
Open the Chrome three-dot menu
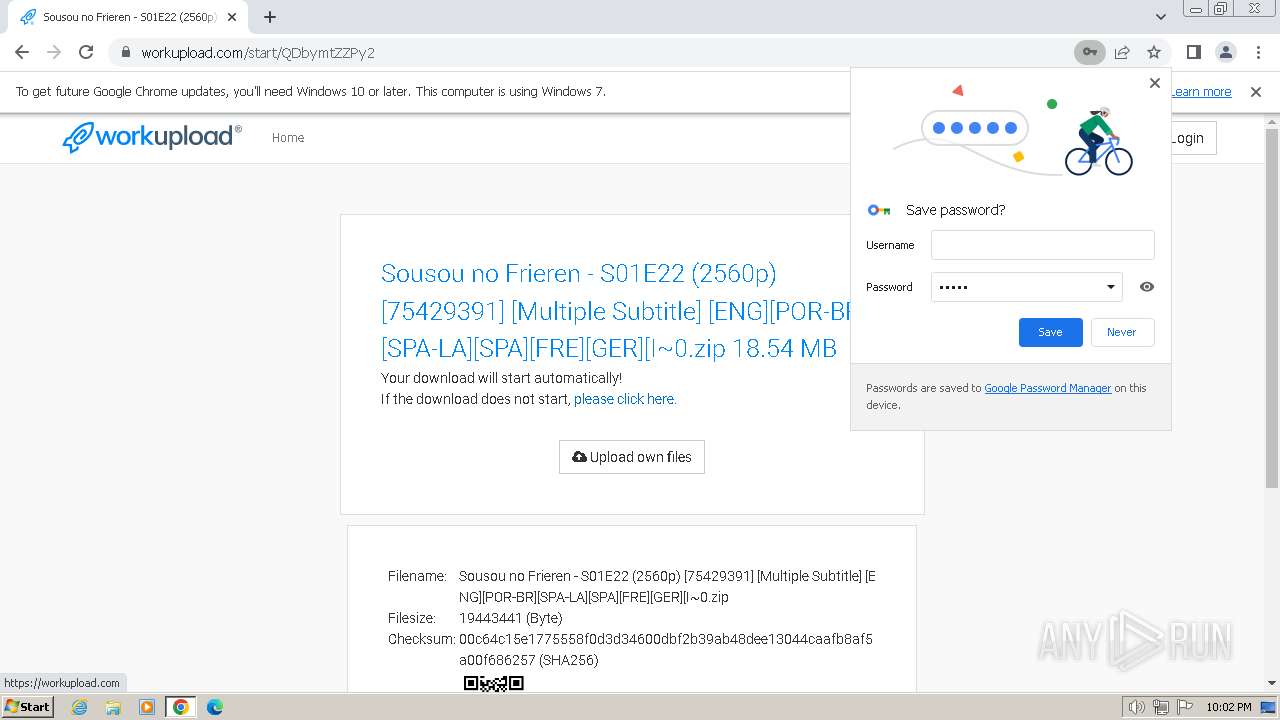1258,52
